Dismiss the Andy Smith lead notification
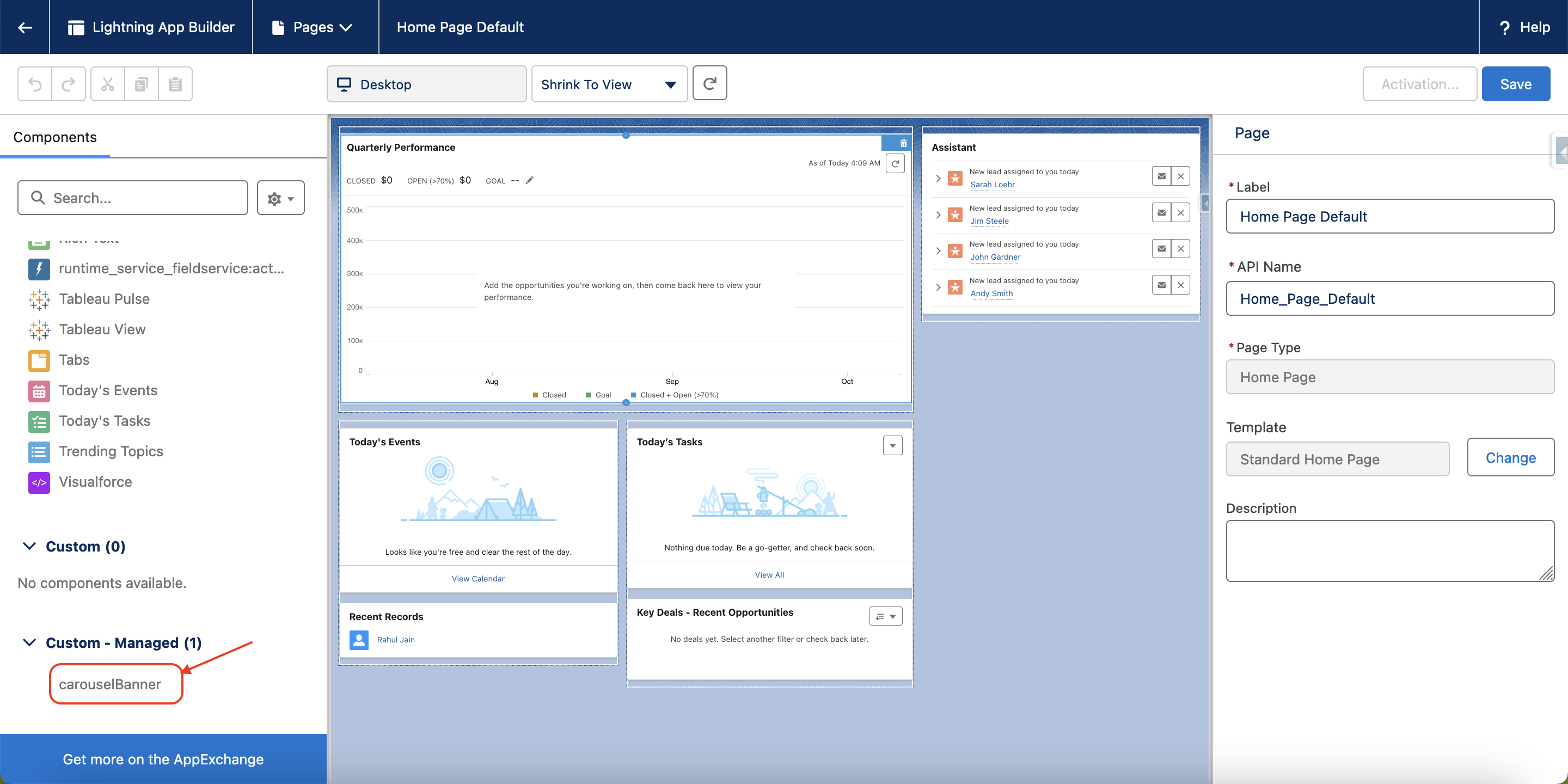Viewport: 1568px width, 784px height. point(1180,285)
